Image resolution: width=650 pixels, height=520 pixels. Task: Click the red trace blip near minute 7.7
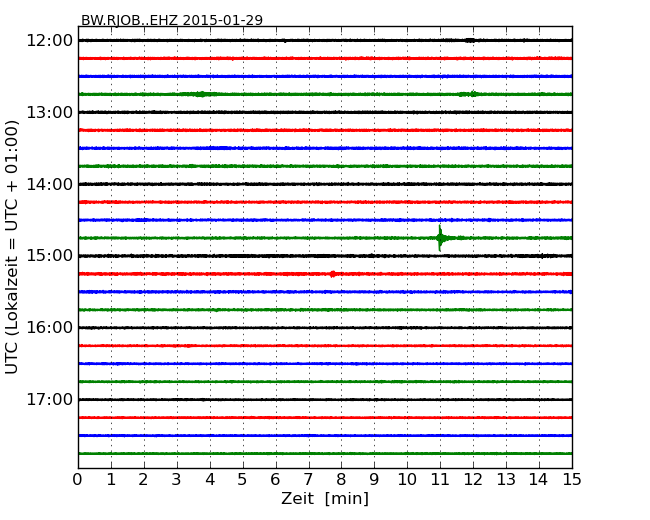click(332, 274)
